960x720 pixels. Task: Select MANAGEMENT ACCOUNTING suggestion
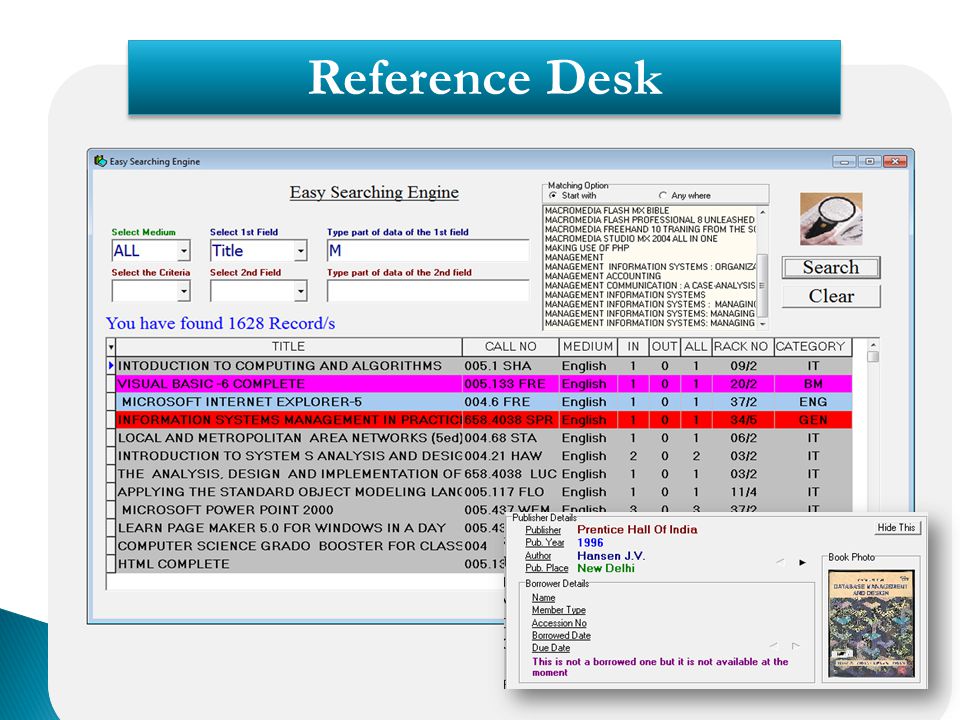pyautogui.click(x=602, y=276)
